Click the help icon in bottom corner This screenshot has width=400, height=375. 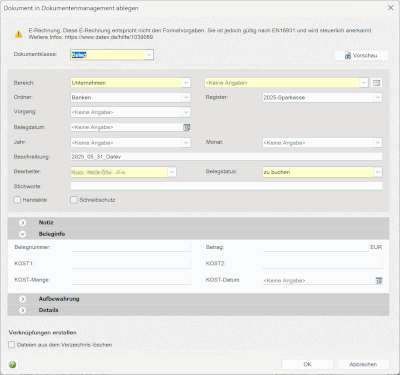12,364
